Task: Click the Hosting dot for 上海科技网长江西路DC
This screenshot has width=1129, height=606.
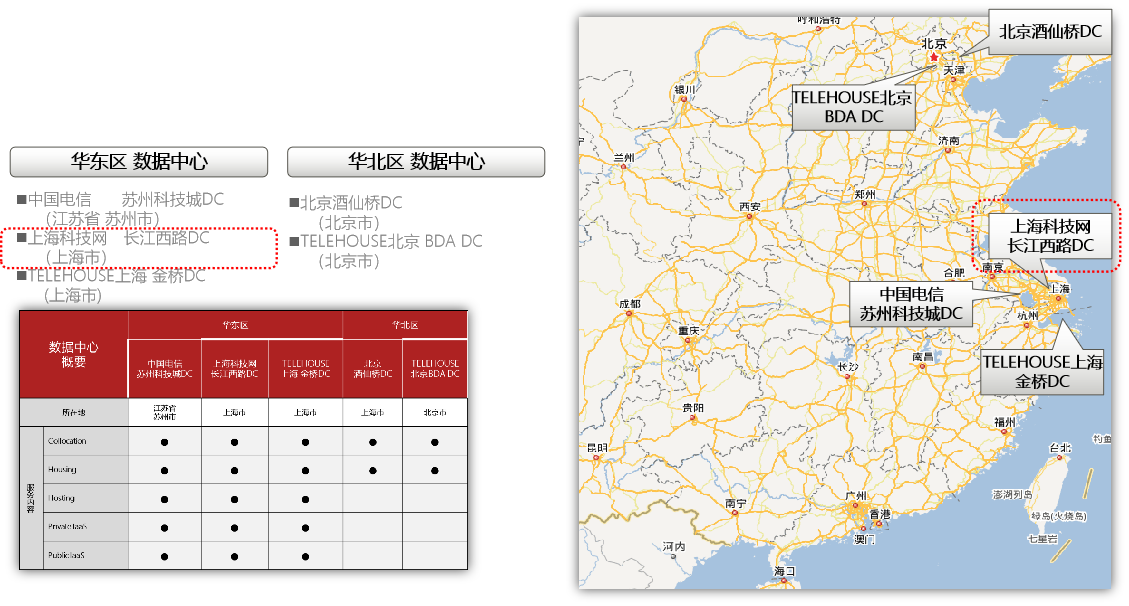Action: (235, 499)
